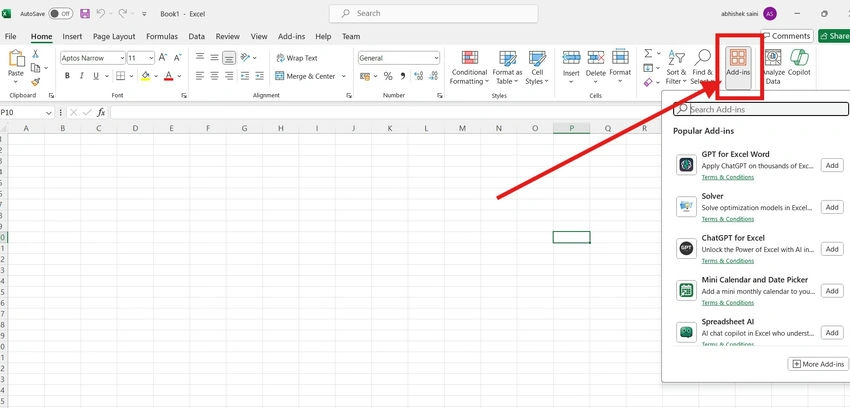Launch Copilot from the ribbon
The height and width of the screenshot is (408, 850).
pos(799,62)
